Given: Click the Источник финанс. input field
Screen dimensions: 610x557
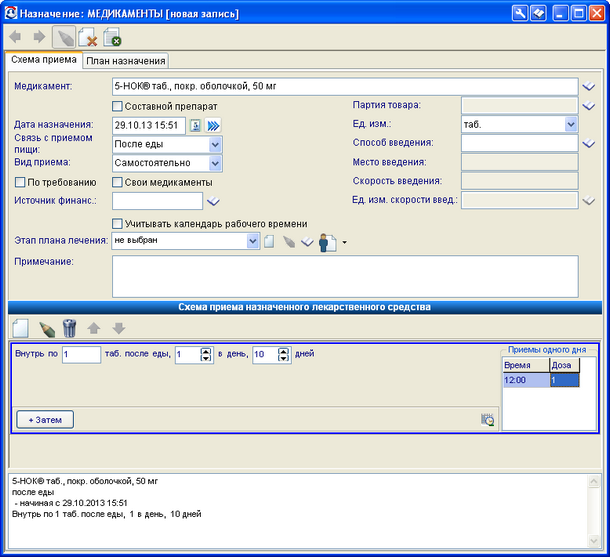Looking at the screenshot, I should (x=157, y=201).
